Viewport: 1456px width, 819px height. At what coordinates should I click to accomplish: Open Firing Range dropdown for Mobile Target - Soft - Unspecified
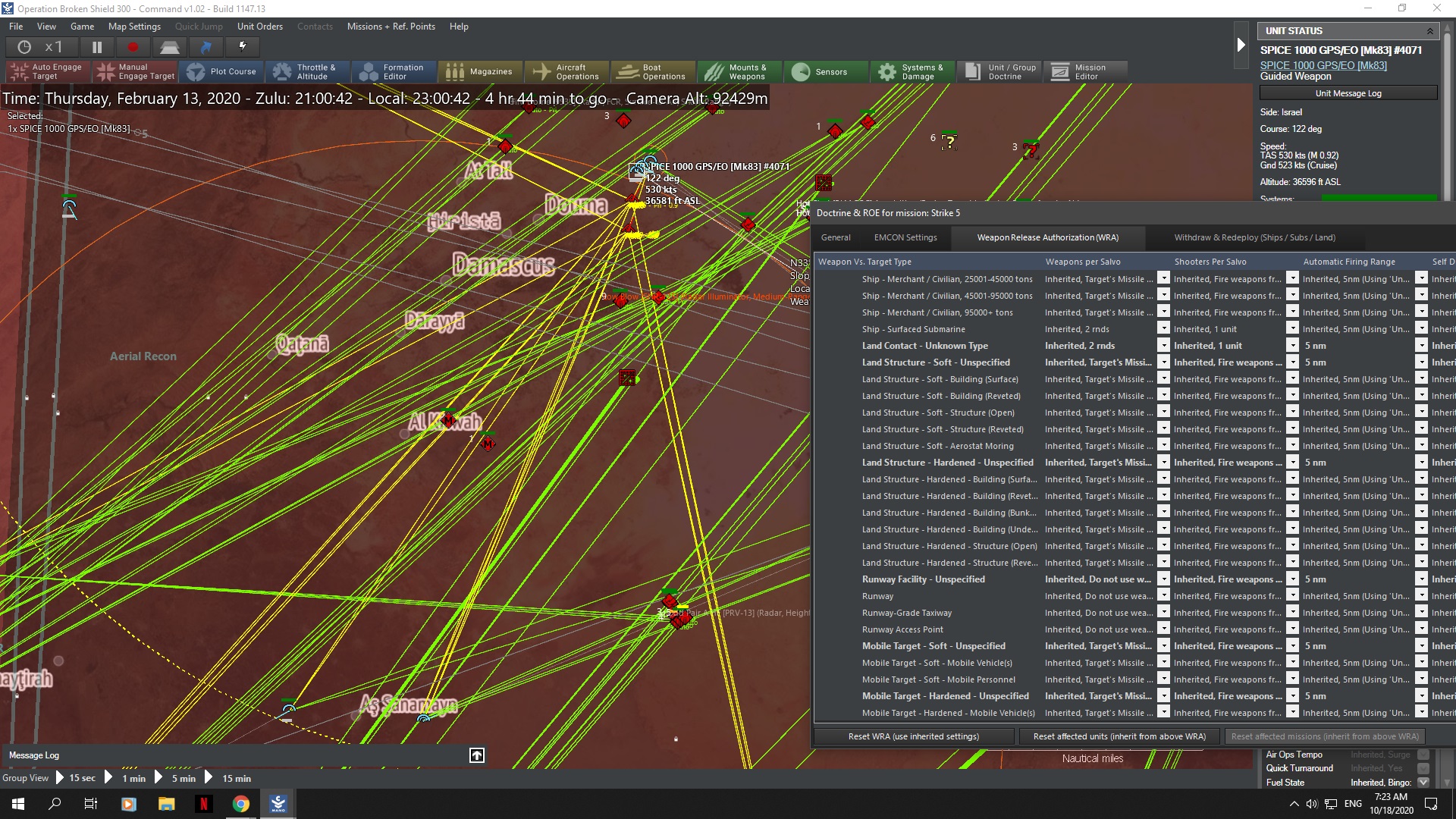[x=1421, y=645]
